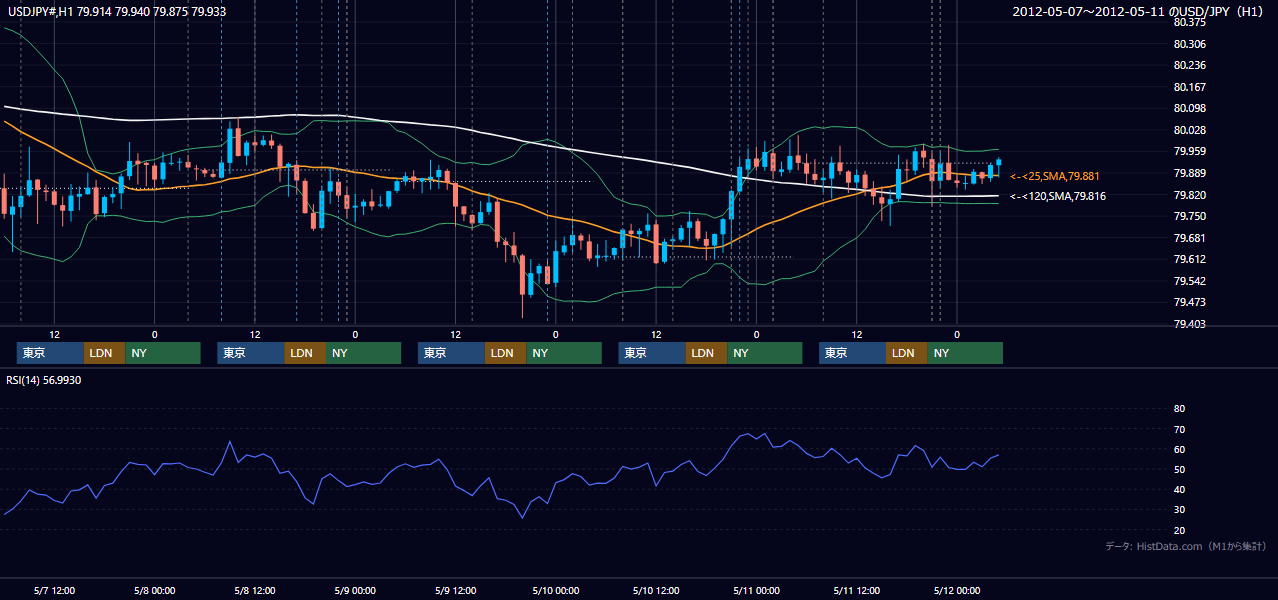Viewport: 1278px width, 600px height.
Task: Click RSI scale value 50
Action: [x=1179, y=469]
